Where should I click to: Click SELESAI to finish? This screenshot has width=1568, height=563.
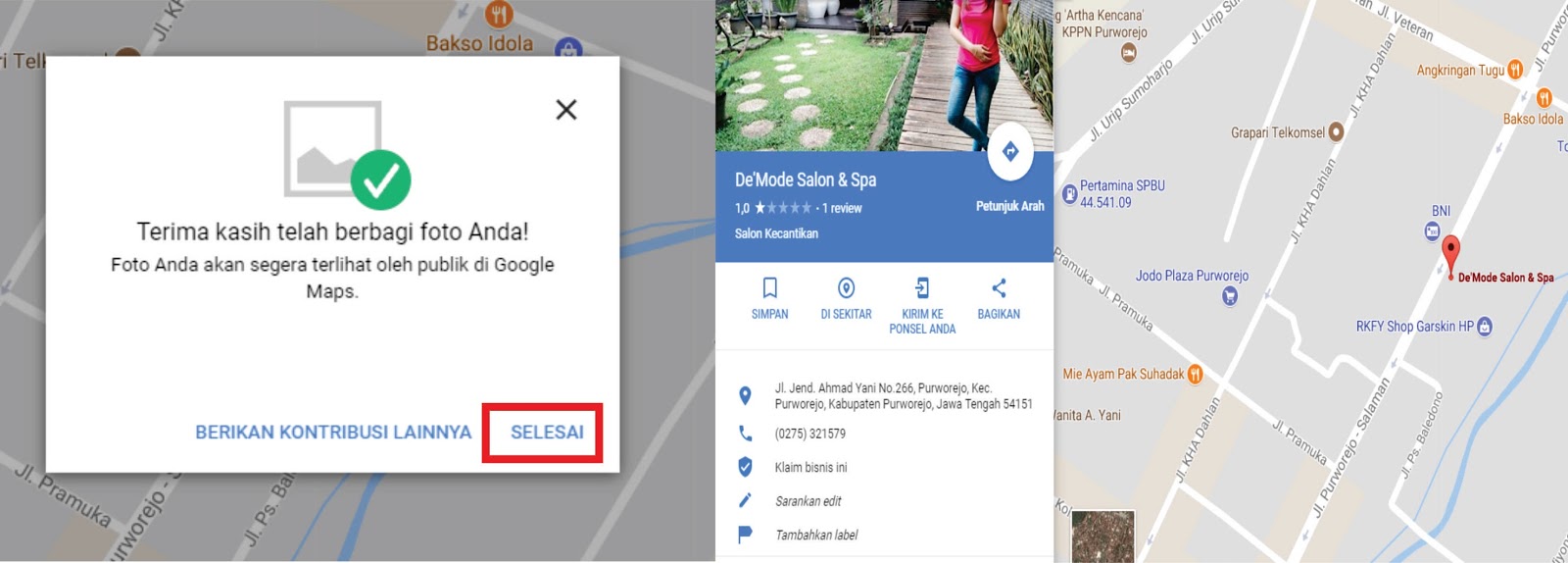547,433
